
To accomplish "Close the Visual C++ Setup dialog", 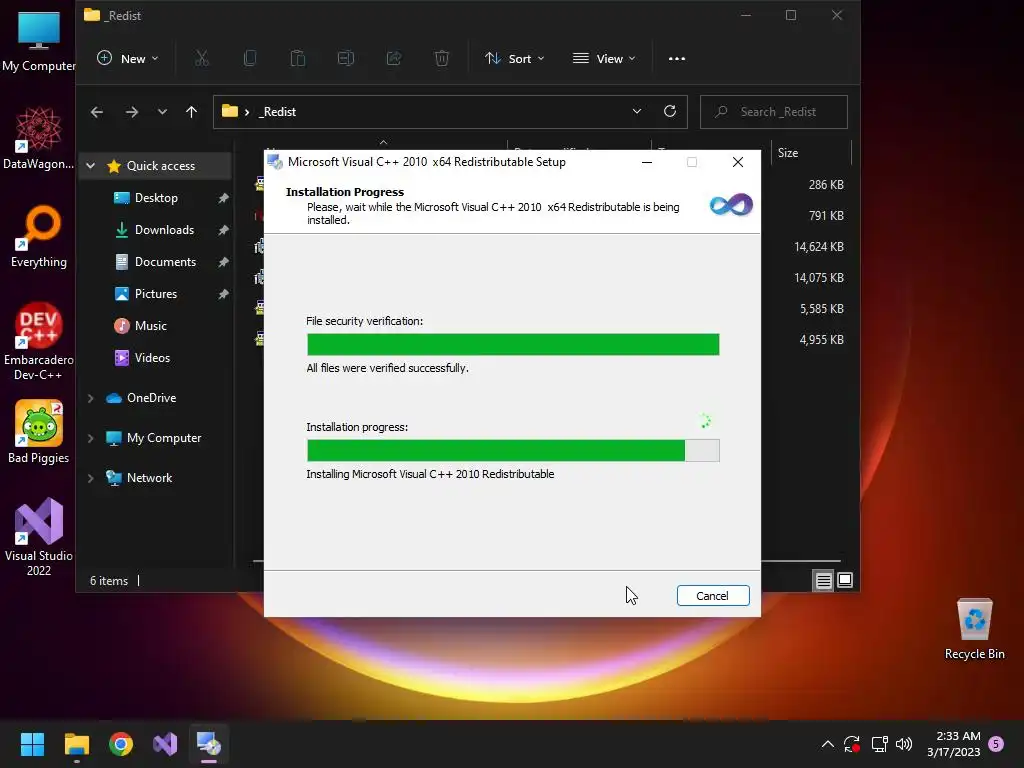I will click(x=738, y=162).
